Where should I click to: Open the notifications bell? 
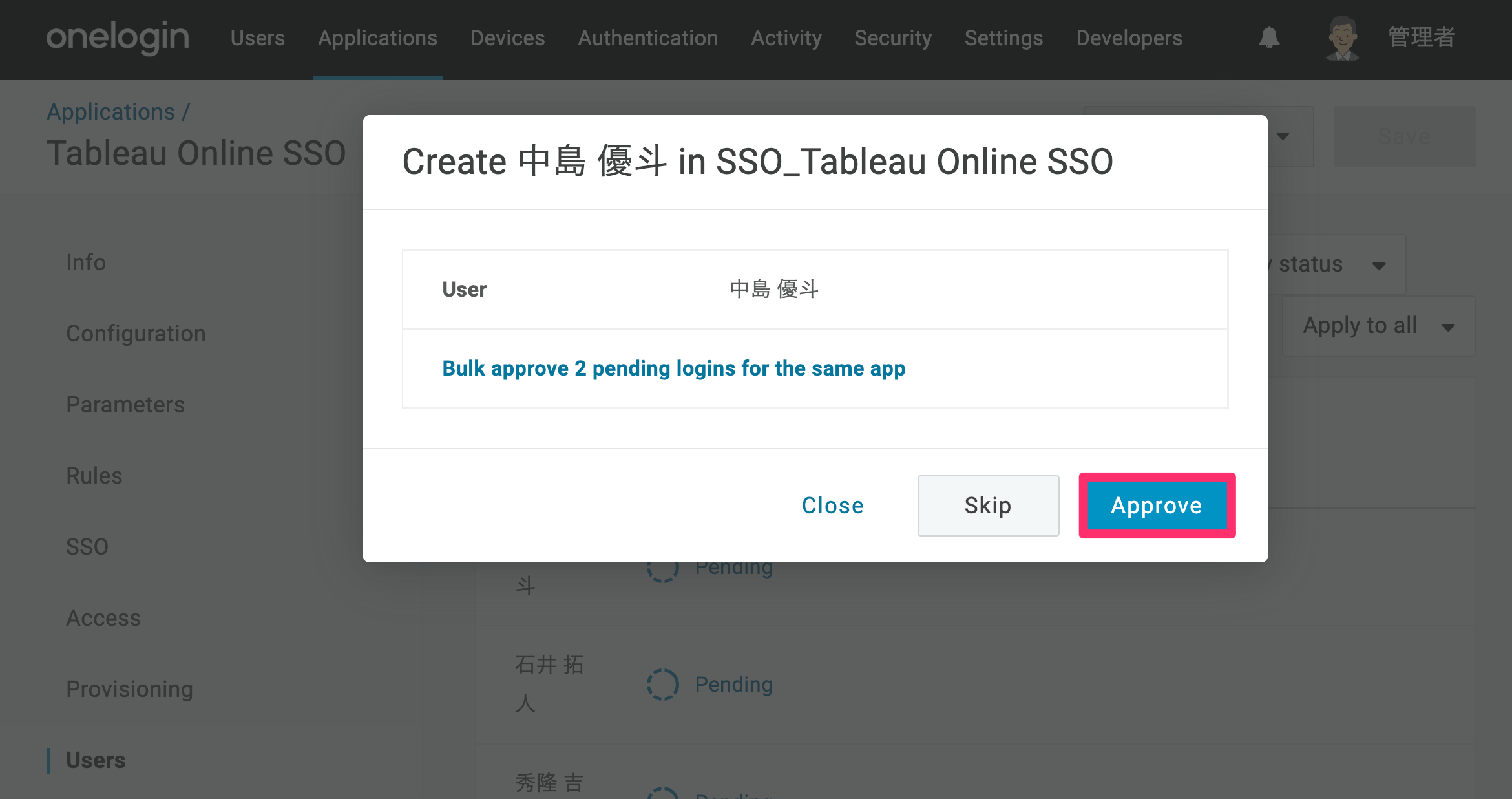point(1269,37)
